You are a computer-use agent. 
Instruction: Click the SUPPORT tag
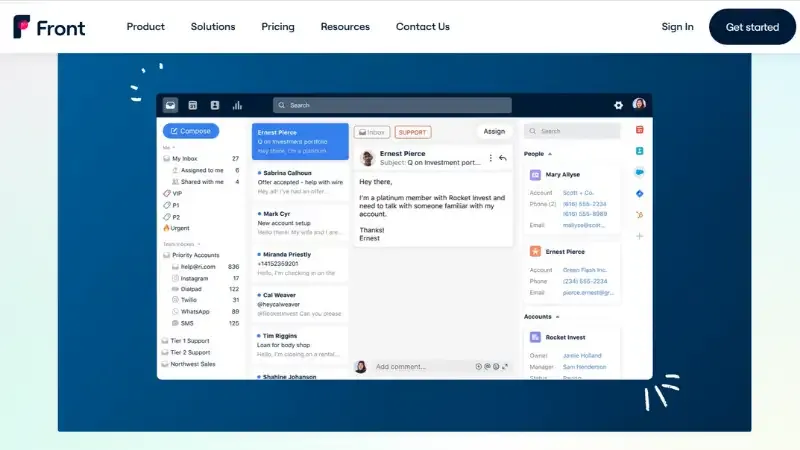[412, 132]
